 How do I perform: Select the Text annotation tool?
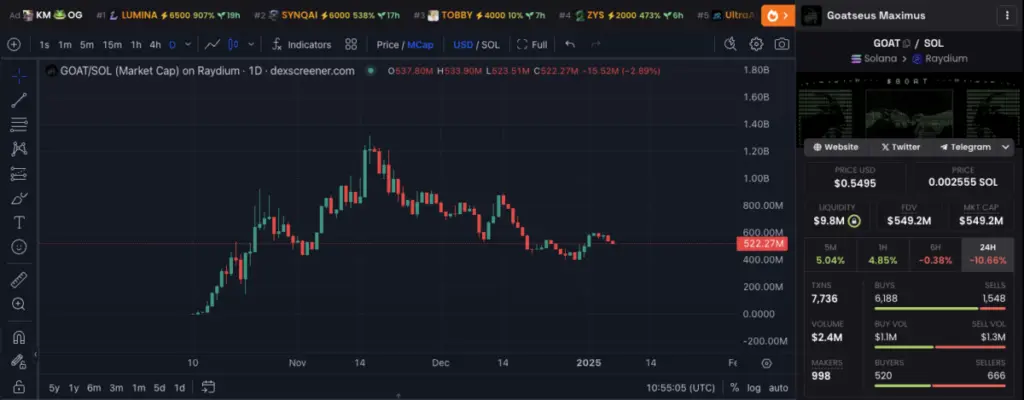pos(19,222)
